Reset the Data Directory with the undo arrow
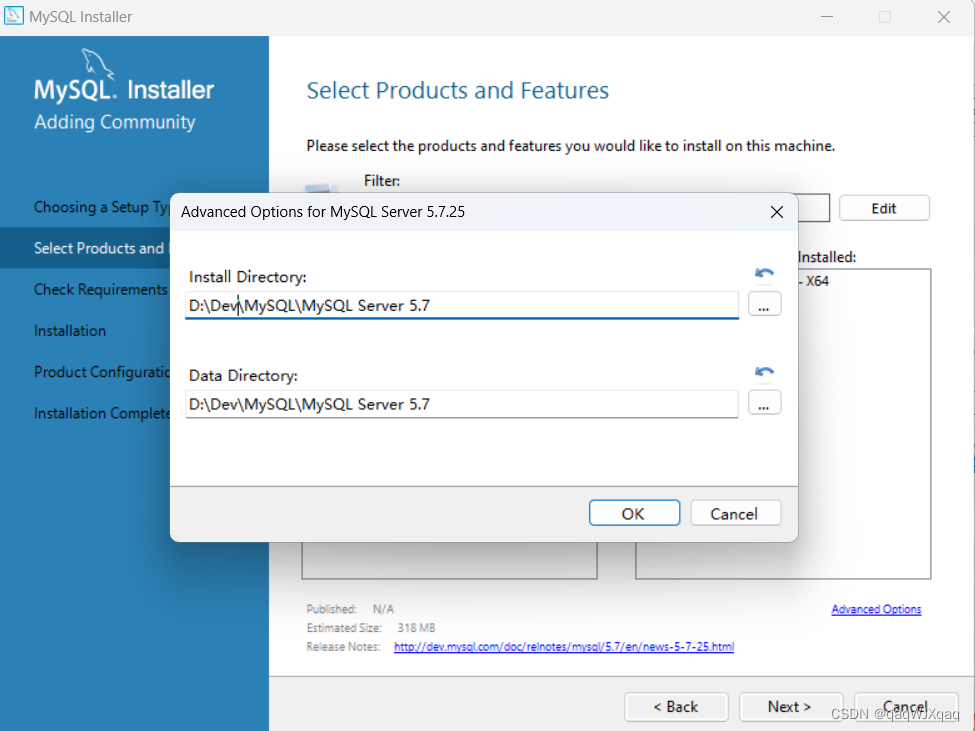 point(764,372)
